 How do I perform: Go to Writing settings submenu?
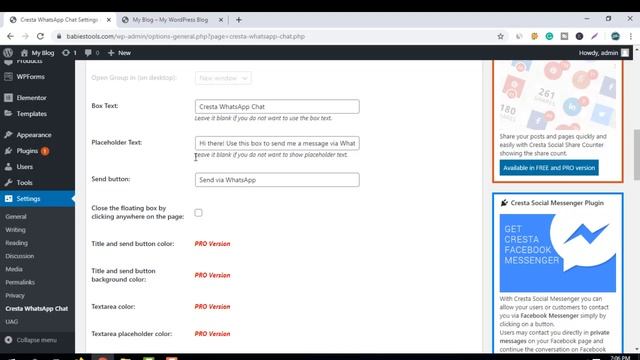pos(16,230)
